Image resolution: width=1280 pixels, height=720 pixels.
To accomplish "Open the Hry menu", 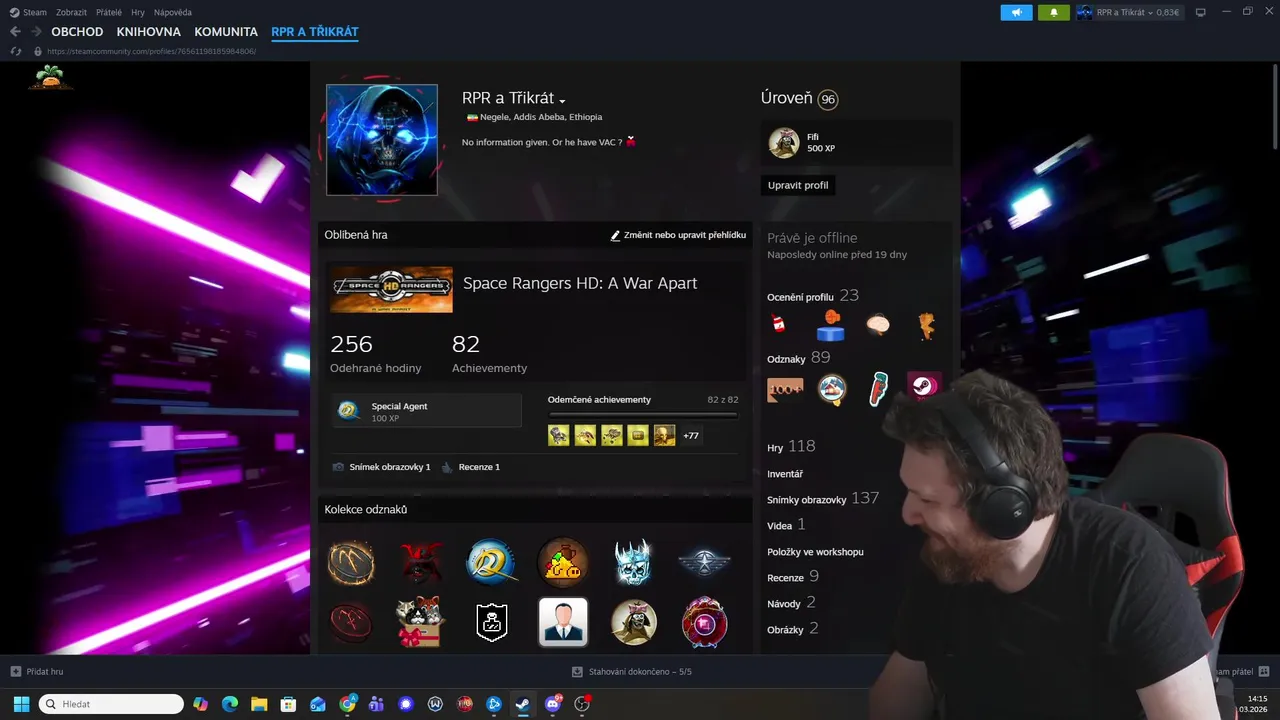I will [138, 12].
